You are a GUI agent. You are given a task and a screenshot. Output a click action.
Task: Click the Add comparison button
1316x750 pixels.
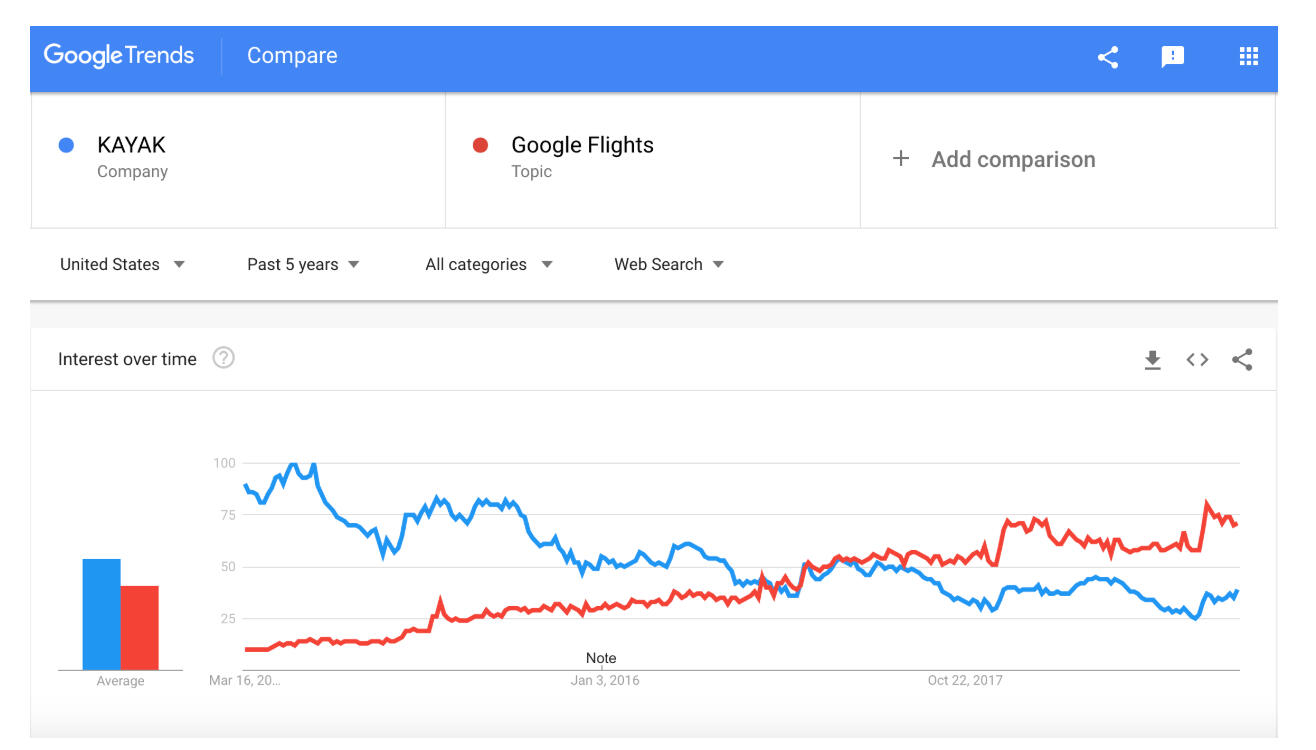(x=1012, y=159)
